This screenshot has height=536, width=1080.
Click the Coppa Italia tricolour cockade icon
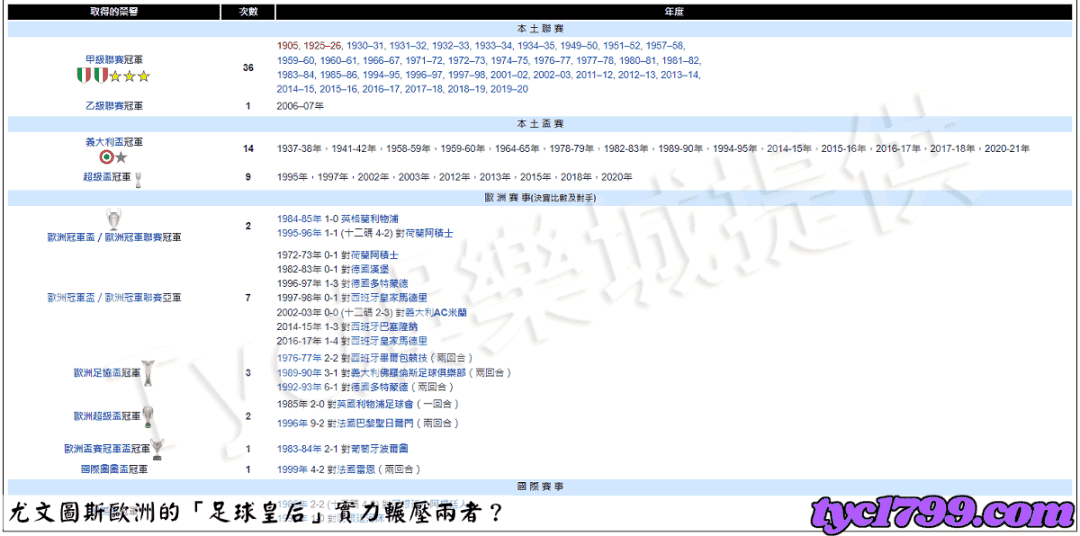coord(107,158)
